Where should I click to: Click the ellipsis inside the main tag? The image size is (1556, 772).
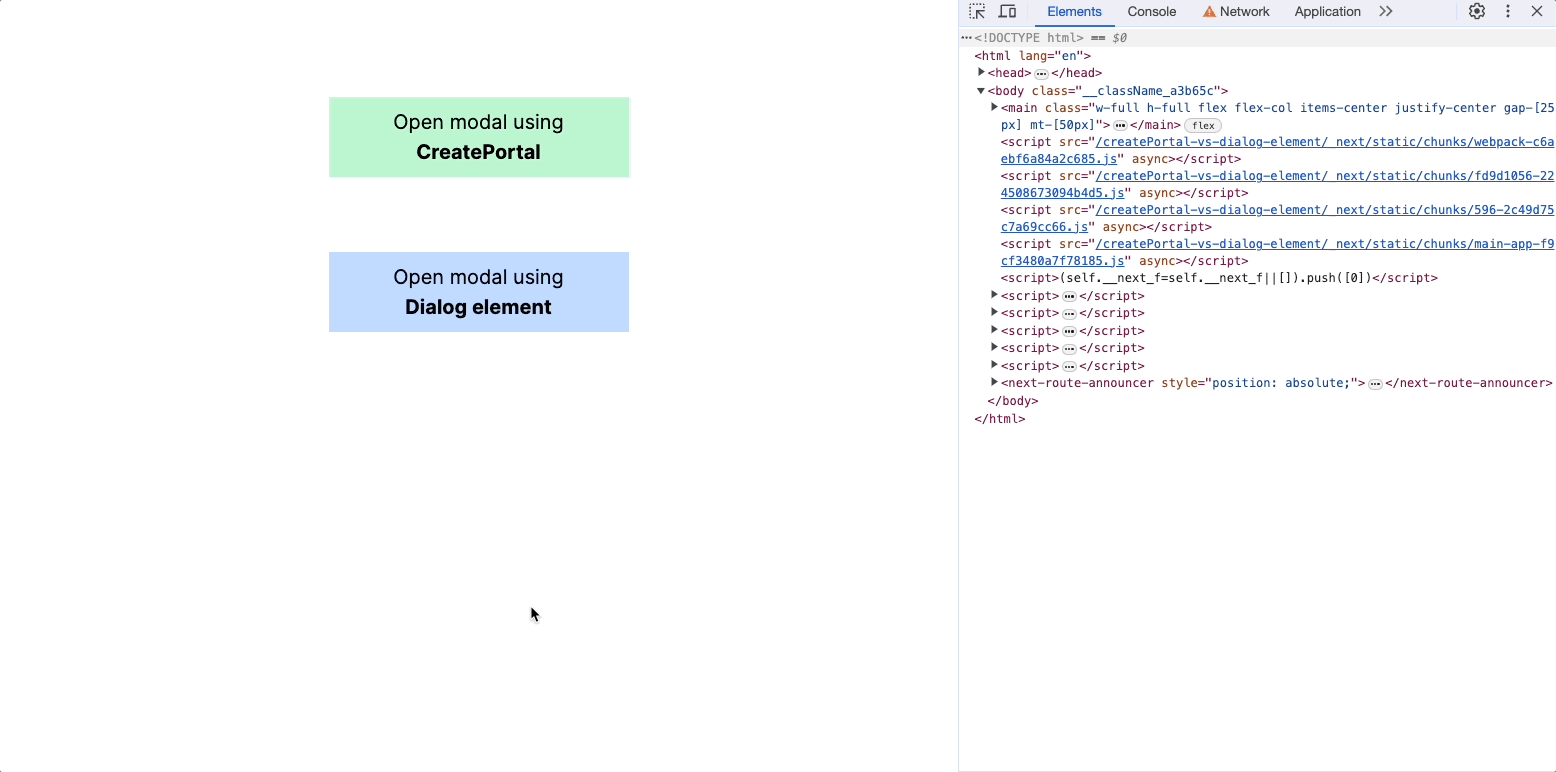tap(1120, 126)
